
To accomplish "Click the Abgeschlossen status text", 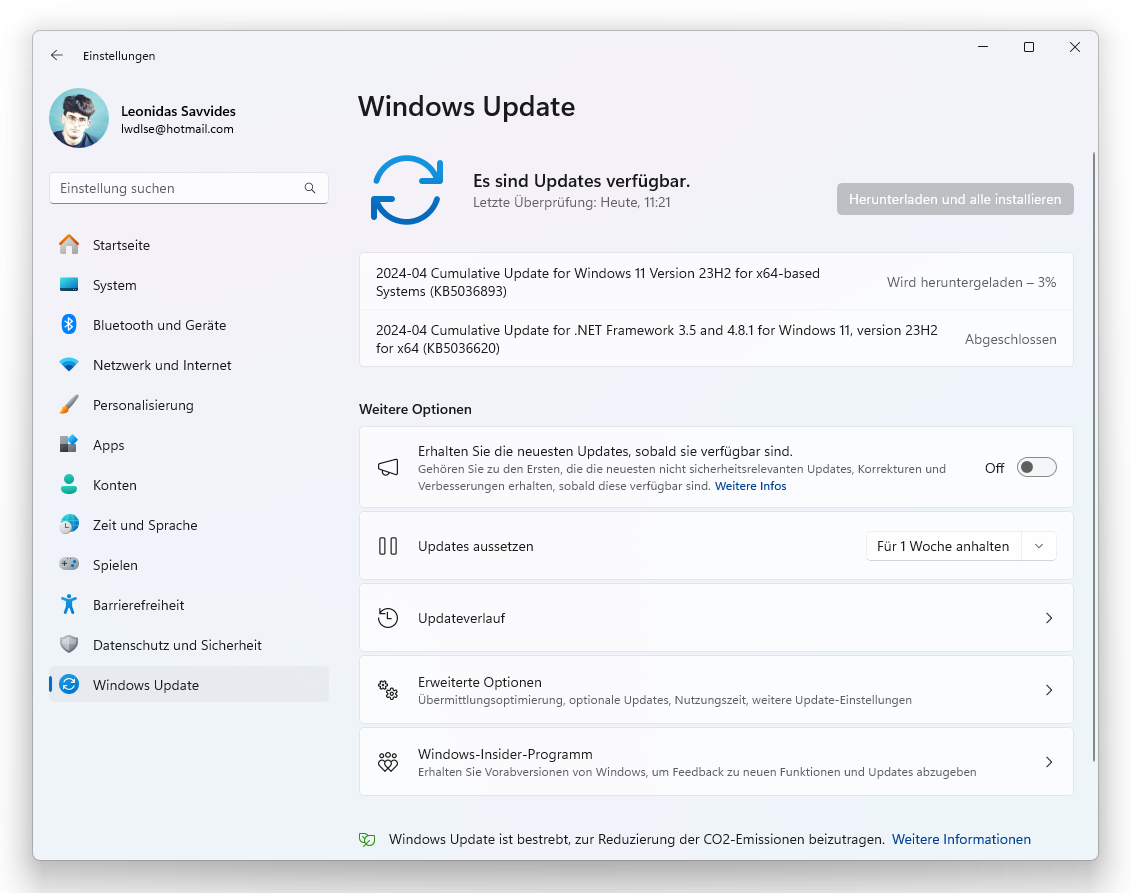I will [1011, 339].
